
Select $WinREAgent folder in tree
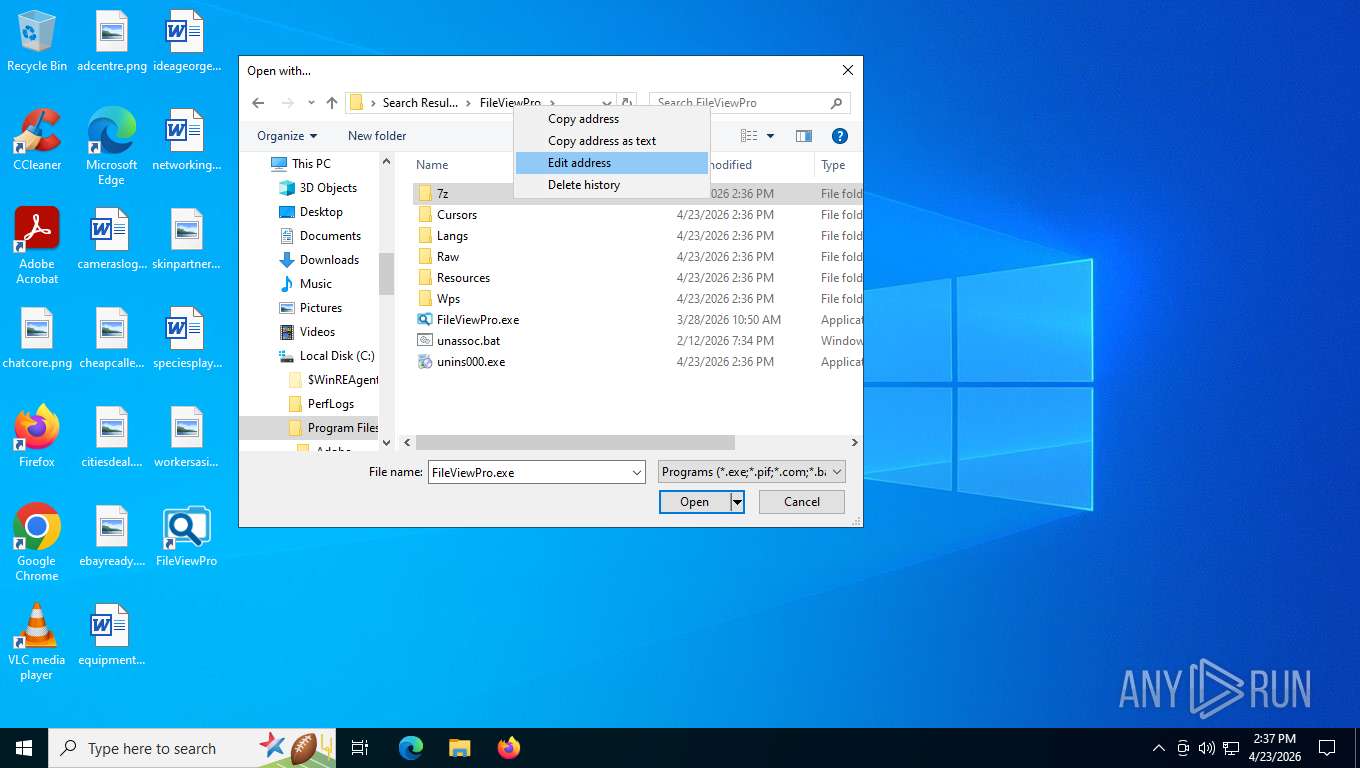click(x=343, y=380)
